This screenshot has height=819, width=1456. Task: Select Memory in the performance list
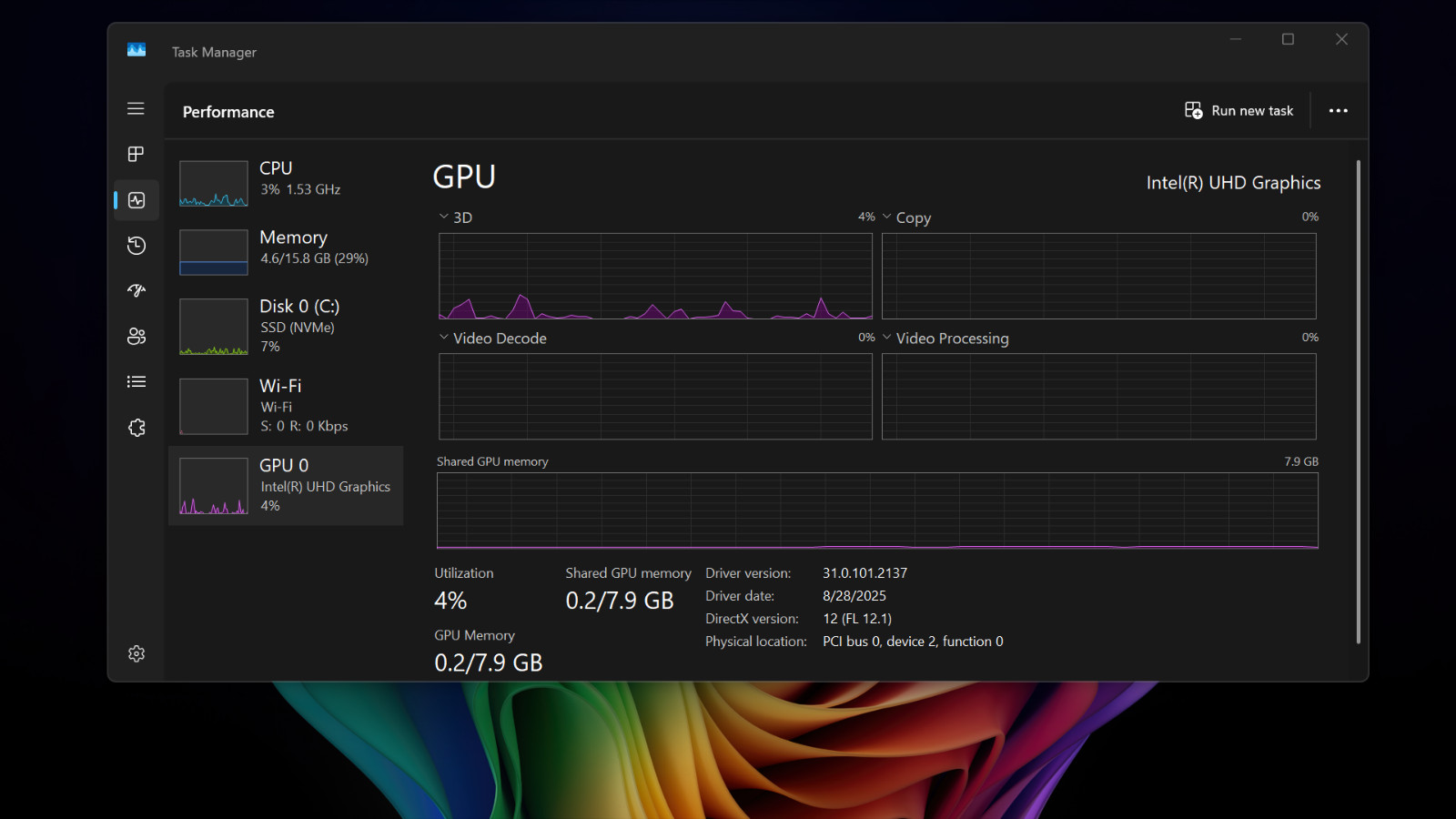coord(286,251)
